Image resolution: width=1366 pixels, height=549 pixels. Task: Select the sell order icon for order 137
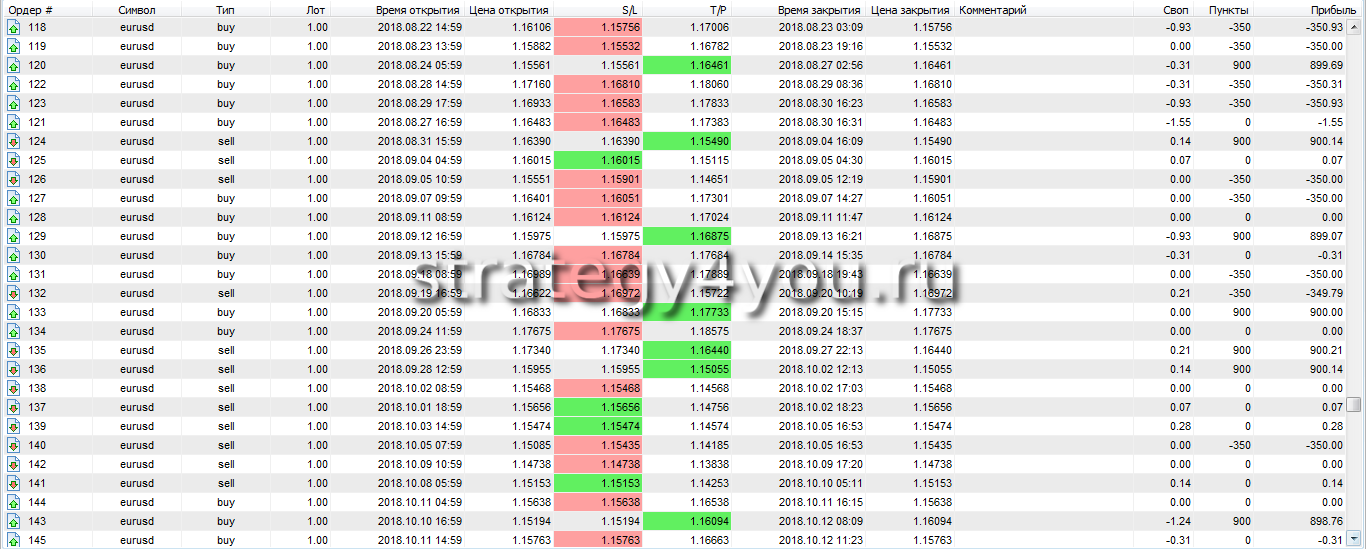pos(13,407)
